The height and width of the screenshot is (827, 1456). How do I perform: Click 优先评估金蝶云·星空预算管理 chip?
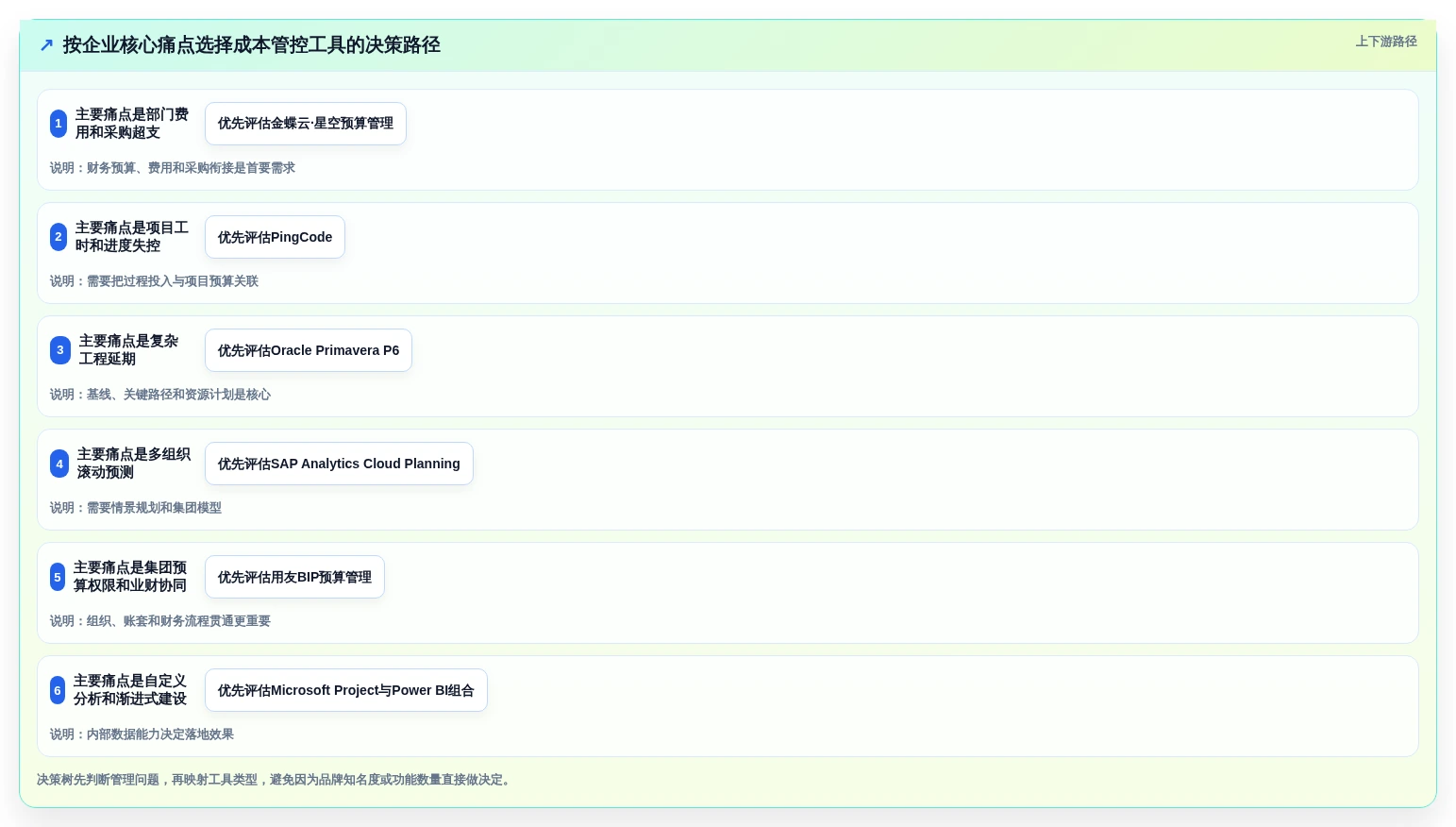(x=306, y=124)
